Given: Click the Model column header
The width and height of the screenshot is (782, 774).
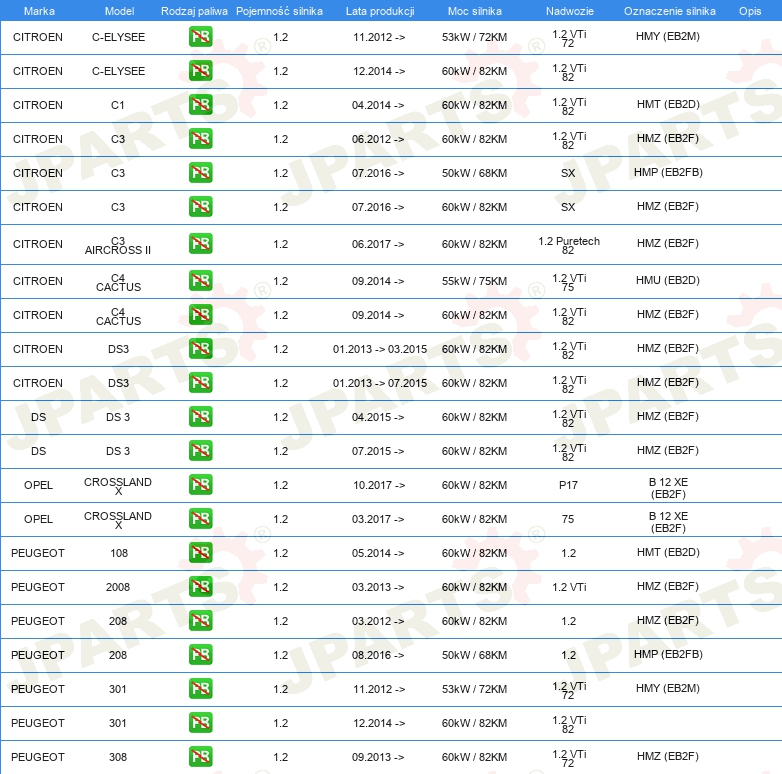Looking at the screenshot, I should point(119,11).
